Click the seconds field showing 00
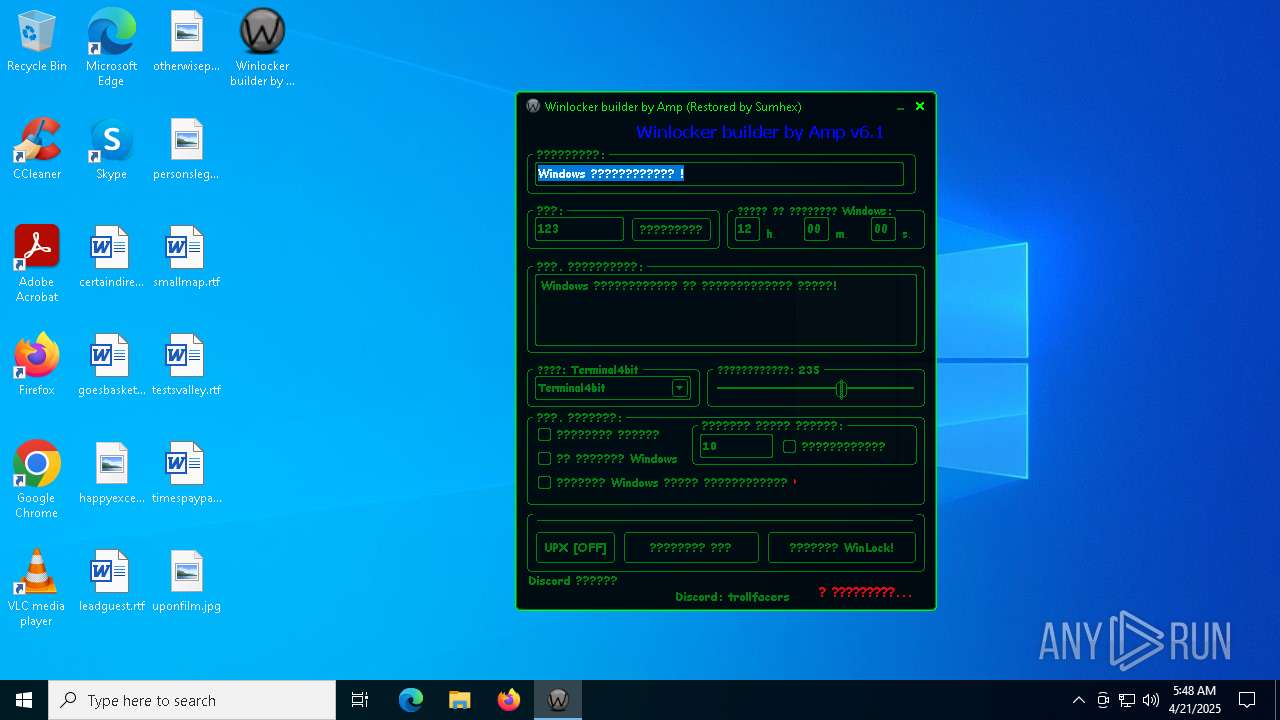Viewport: 1280px width, 720px height. click(882, 229)
